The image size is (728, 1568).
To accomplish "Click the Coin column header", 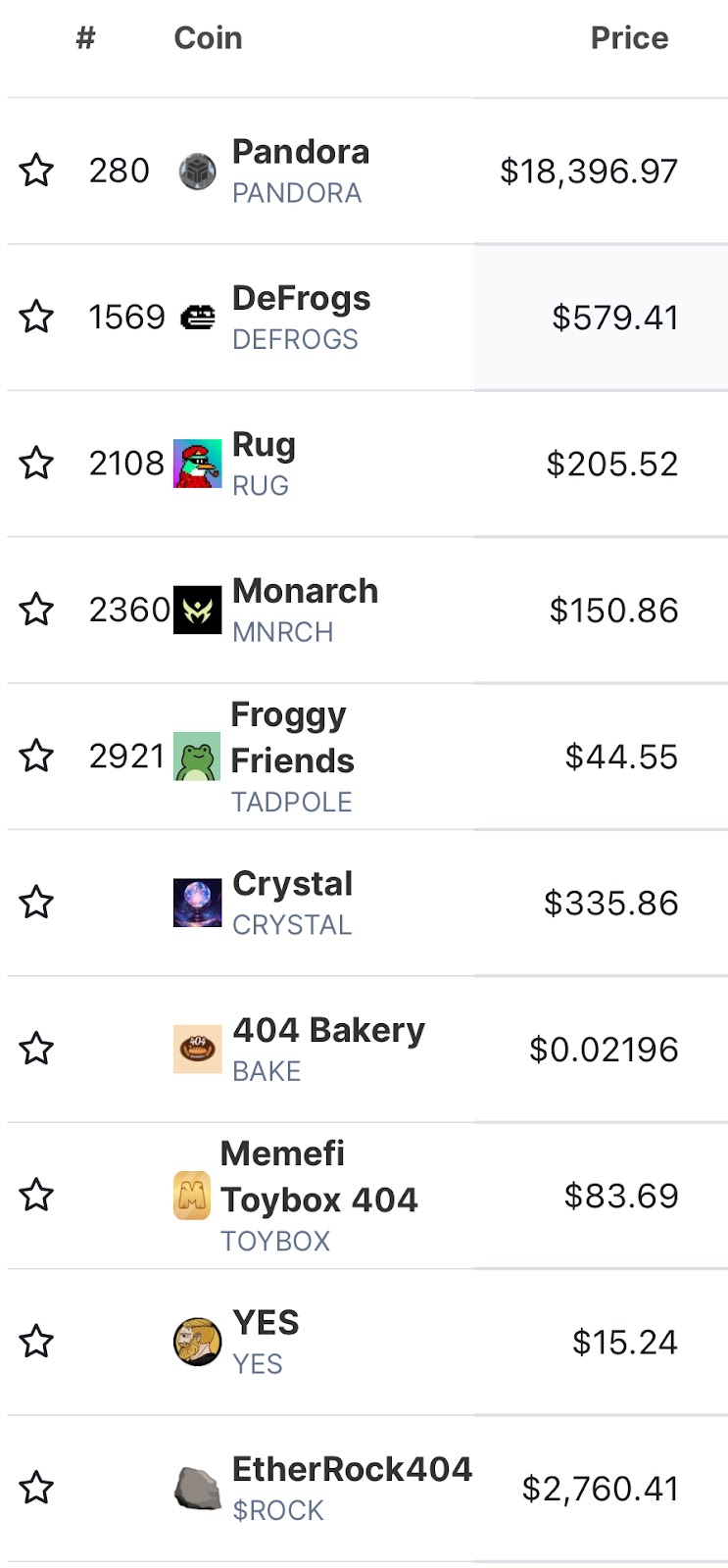I will [x=208, y=38].
